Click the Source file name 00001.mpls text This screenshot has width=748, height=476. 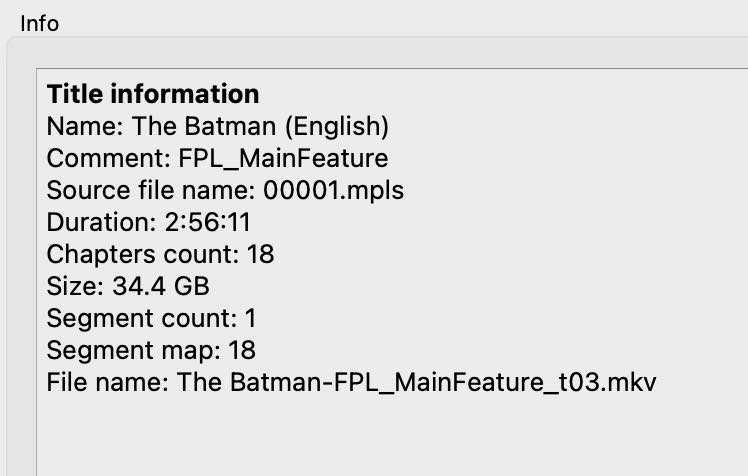tap(225, 190)
